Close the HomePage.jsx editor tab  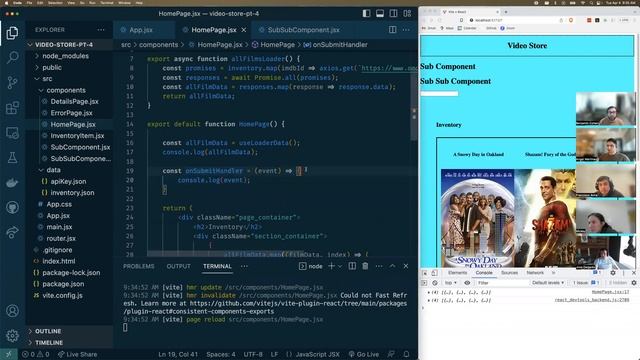[244, 30]
